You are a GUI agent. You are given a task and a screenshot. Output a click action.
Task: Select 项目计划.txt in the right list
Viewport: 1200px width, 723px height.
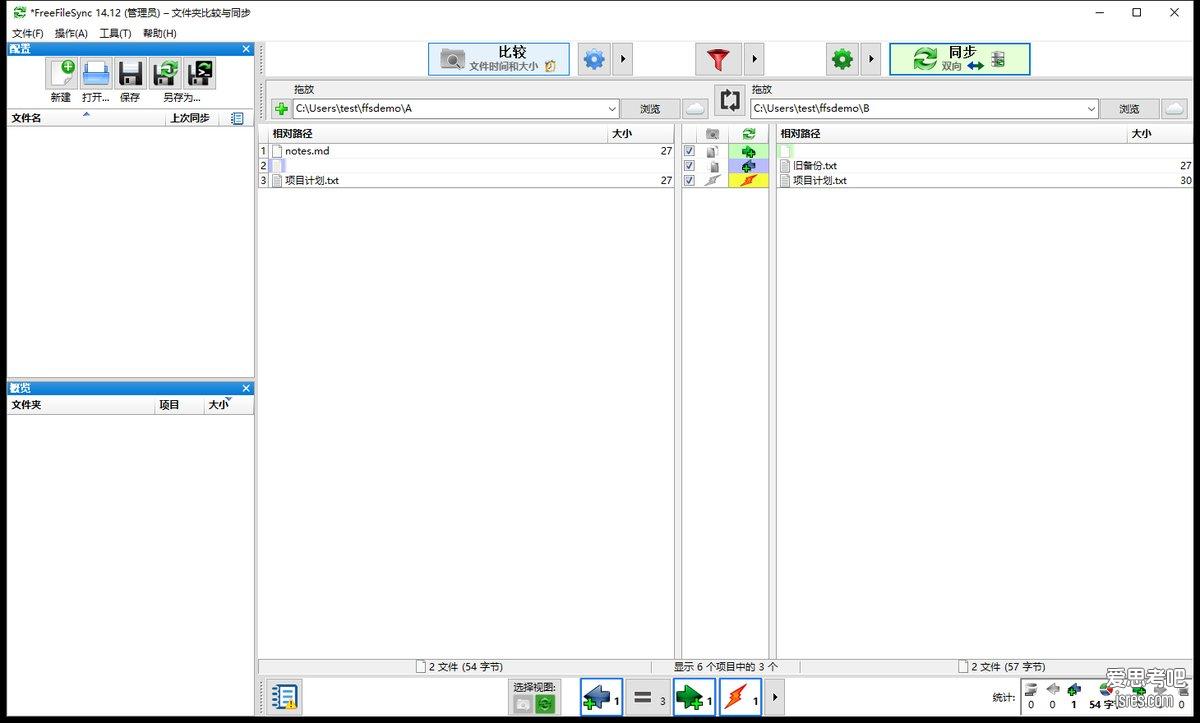(x=820, y=180)
